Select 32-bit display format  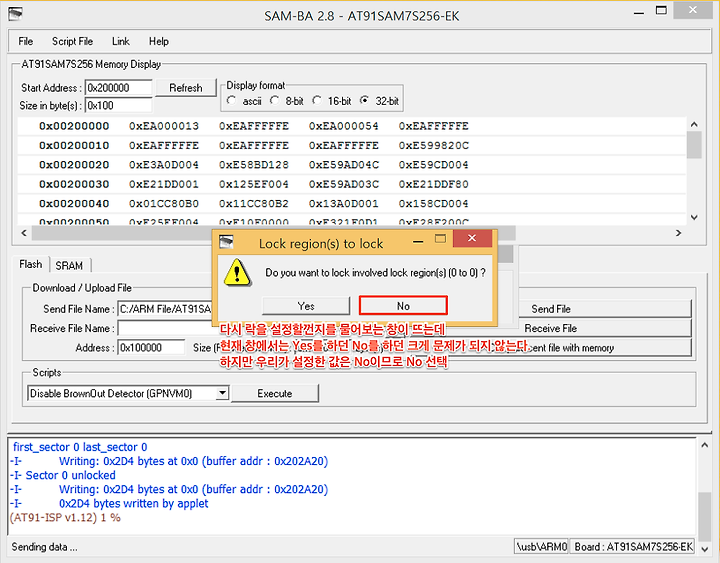[365, 101]
